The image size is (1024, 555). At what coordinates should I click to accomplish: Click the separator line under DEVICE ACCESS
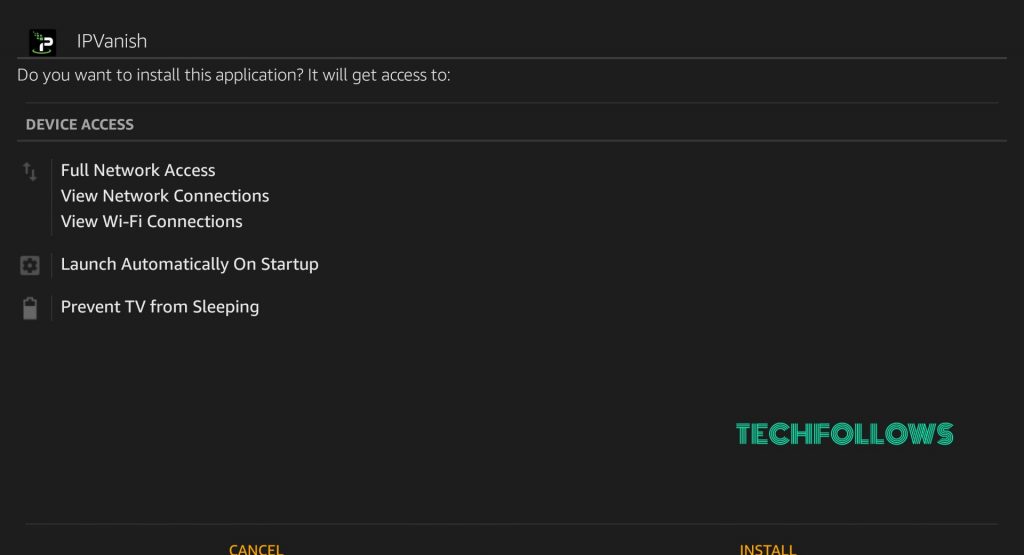512,140
